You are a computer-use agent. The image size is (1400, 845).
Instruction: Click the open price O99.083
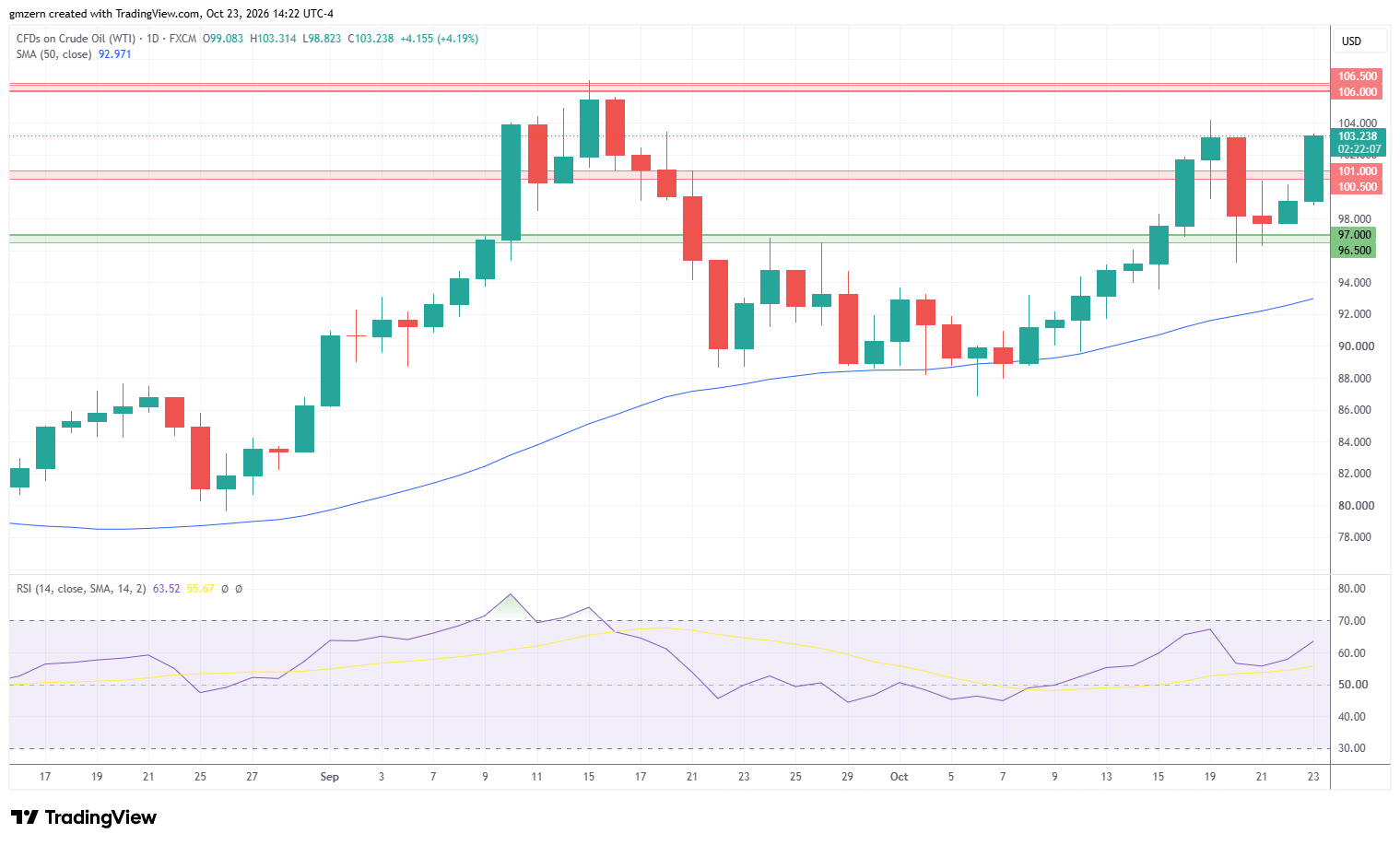click(x=223, y=39)
